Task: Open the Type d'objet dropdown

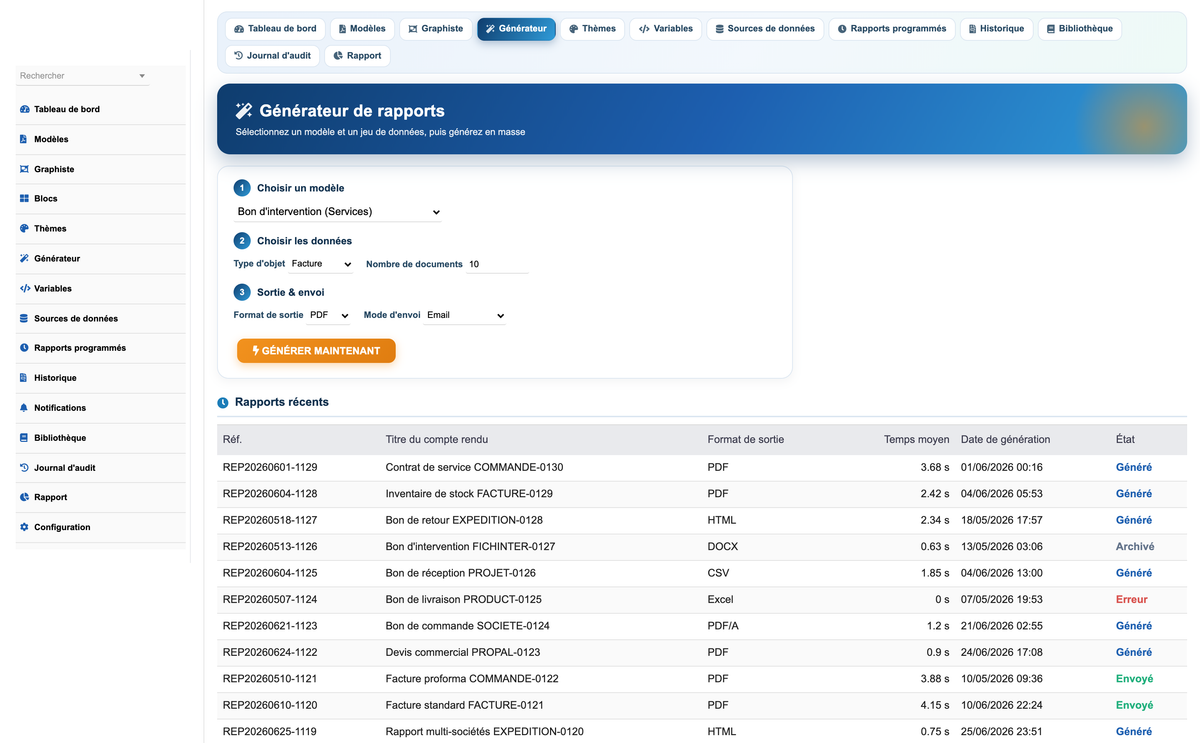Action: [x=321, y=264]
